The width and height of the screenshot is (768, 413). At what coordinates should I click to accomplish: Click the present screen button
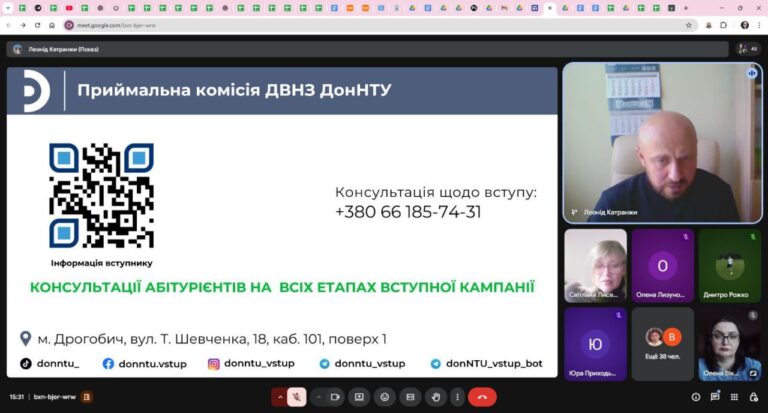click(x=359, y=397)
